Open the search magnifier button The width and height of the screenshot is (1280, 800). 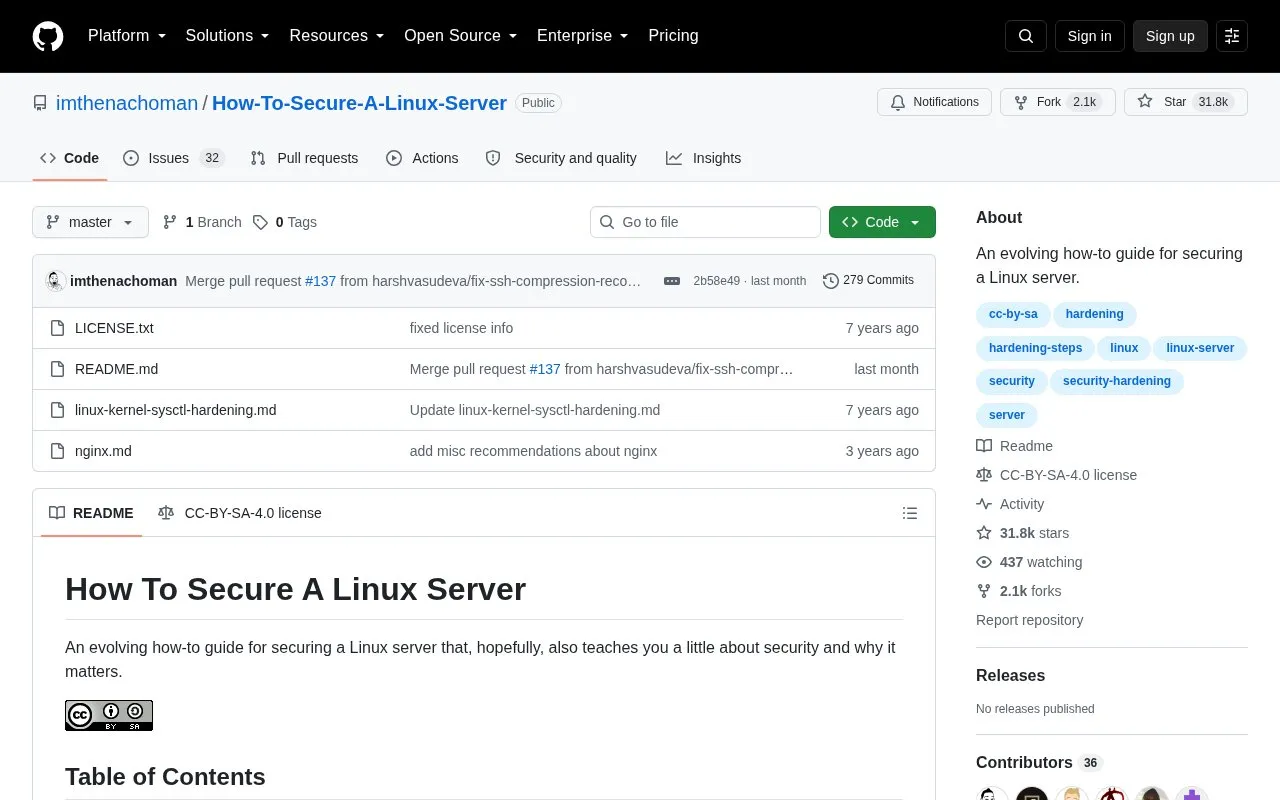pos(1026,36)
